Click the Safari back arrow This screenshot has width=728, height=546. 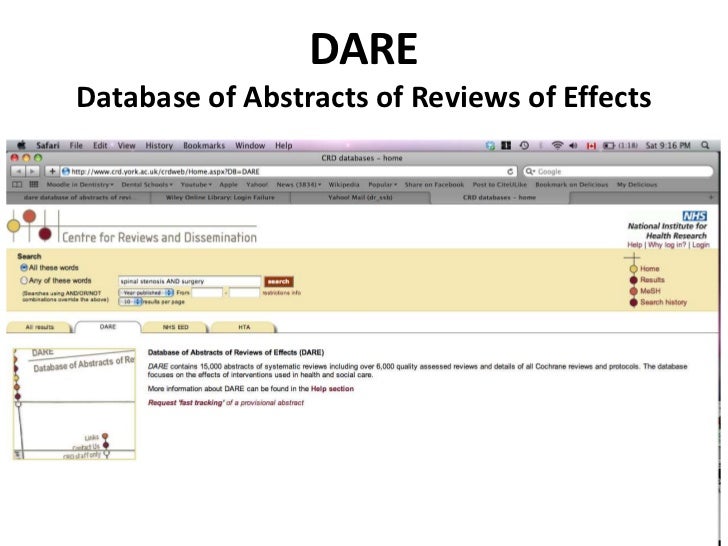click(18, 171)
